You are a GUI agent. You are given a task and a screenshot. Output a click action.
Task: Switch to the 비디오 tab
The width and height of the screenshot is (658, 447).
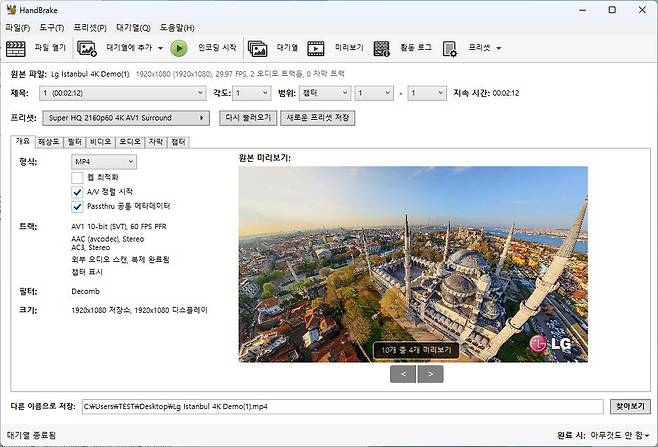click(x=100, y=142)
